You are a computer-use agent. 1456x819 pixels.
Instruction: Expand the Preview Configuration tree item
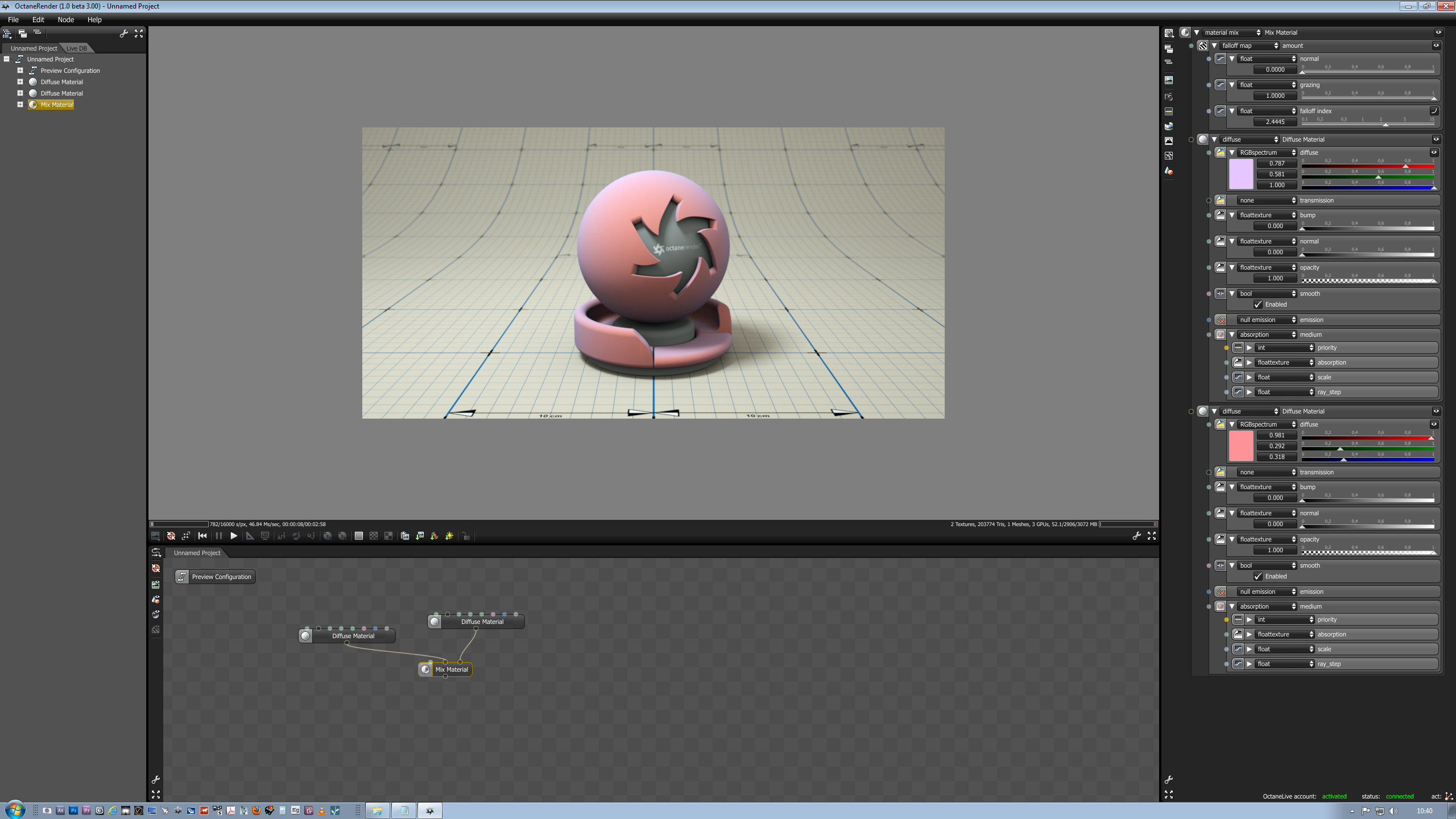pos(20,71)
